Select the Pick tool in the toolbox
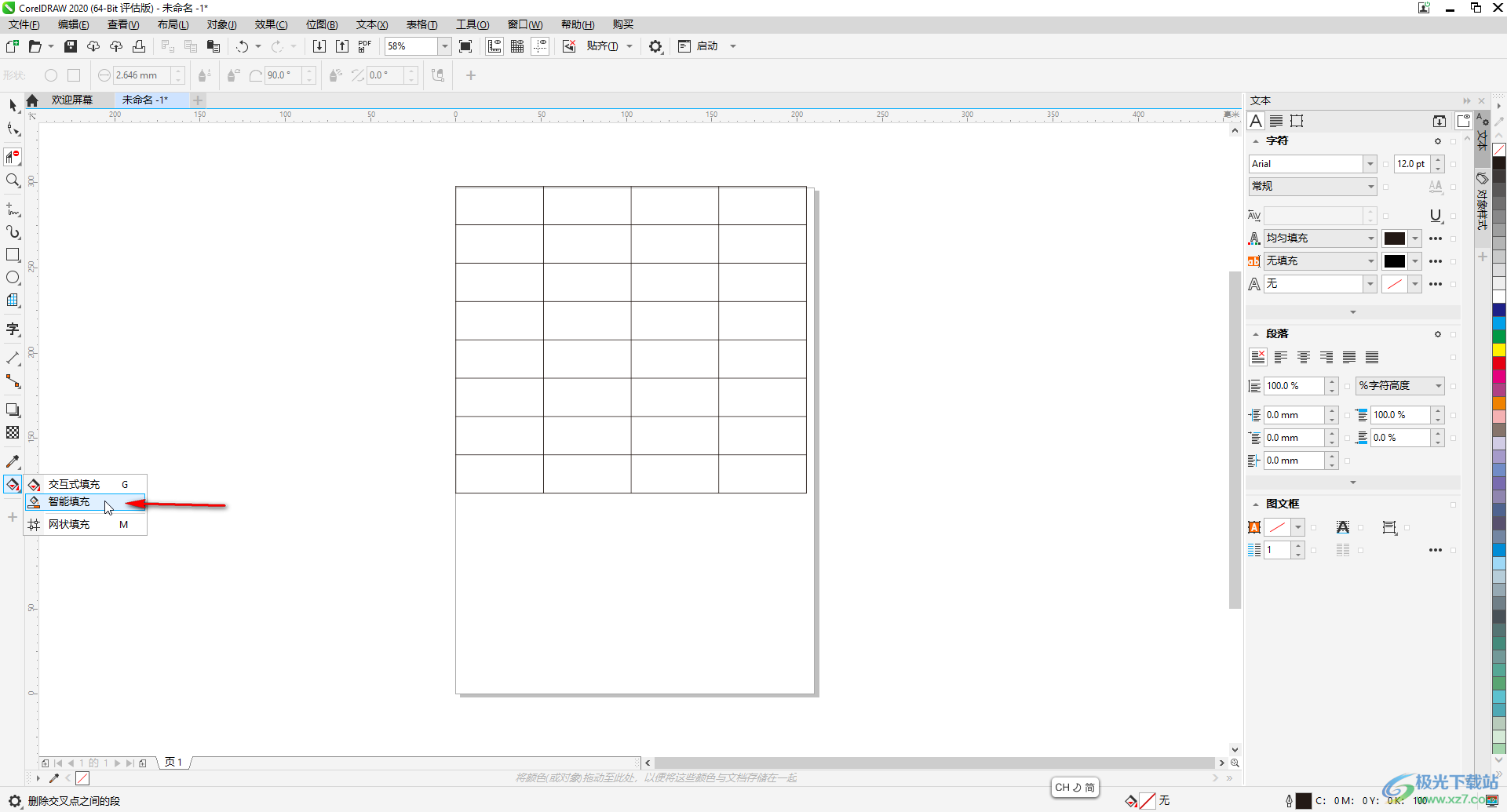The width and height of the screenshot is (1507, 812). coord(13,105)
